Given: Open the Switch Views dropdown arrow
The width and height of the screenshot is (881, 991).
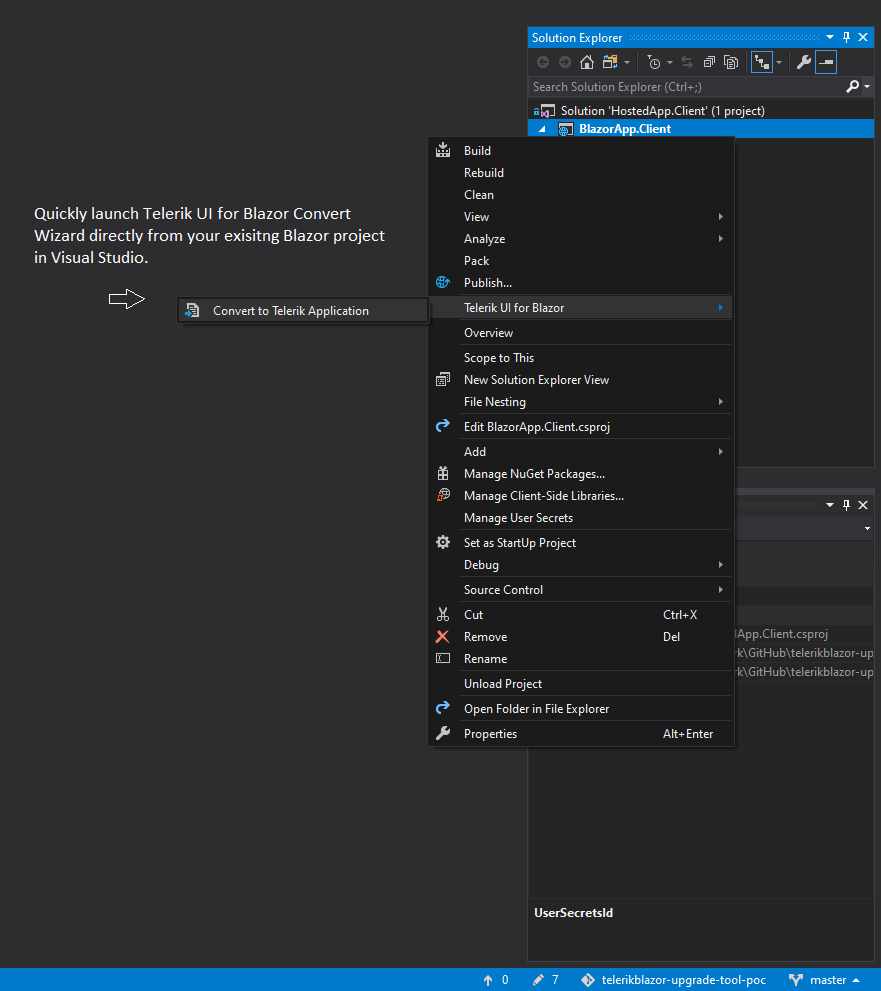Looking at the screenshot, I should click(627, 63).
